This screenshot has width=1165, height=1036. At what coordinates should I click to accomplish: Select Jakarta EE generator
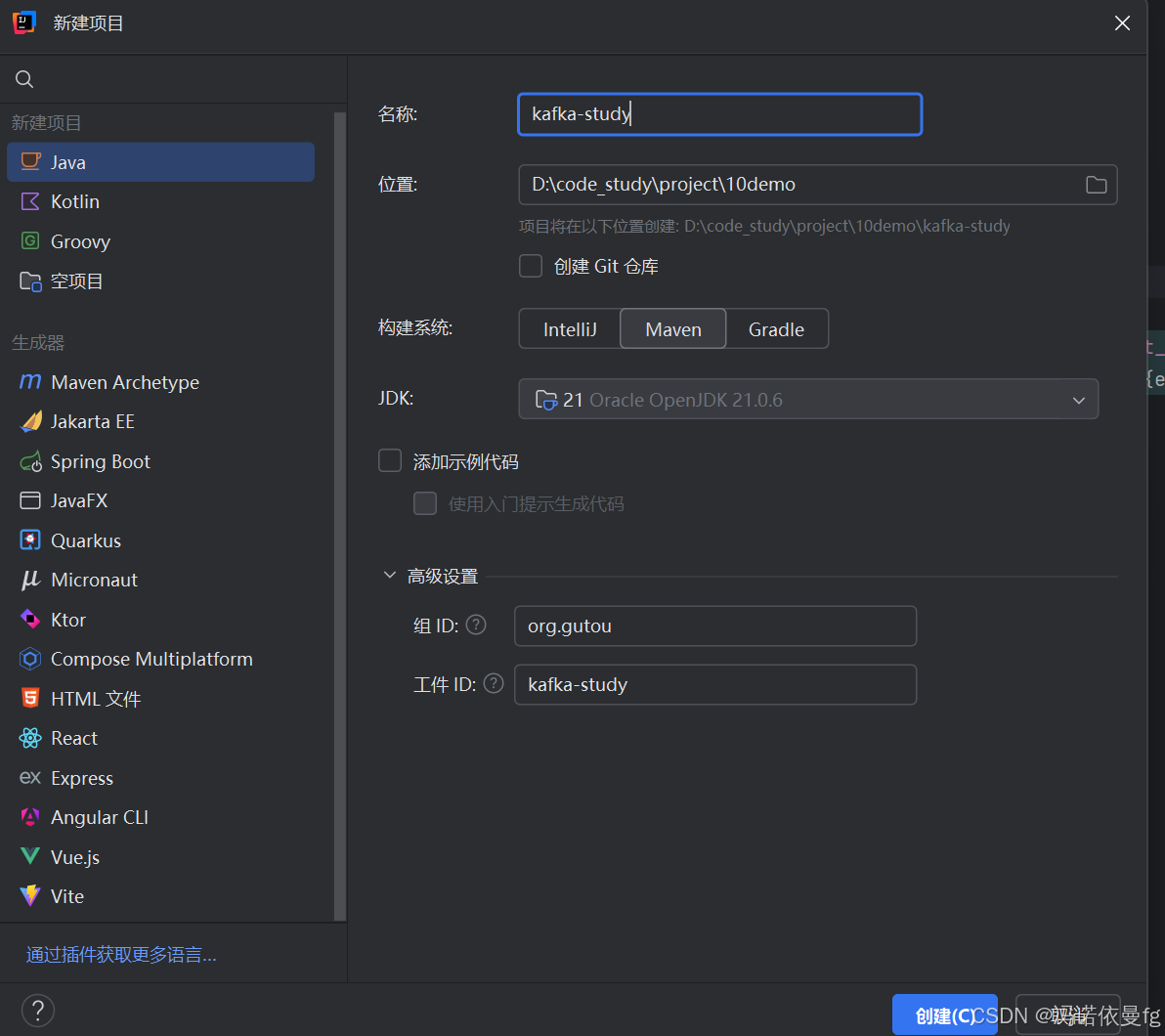(160, 421)
